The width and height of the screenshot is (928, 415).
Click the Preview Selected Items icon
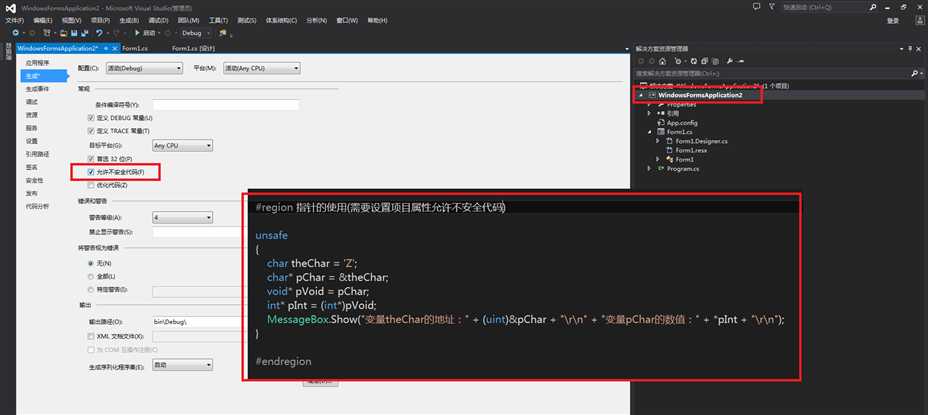pos(740,61)
